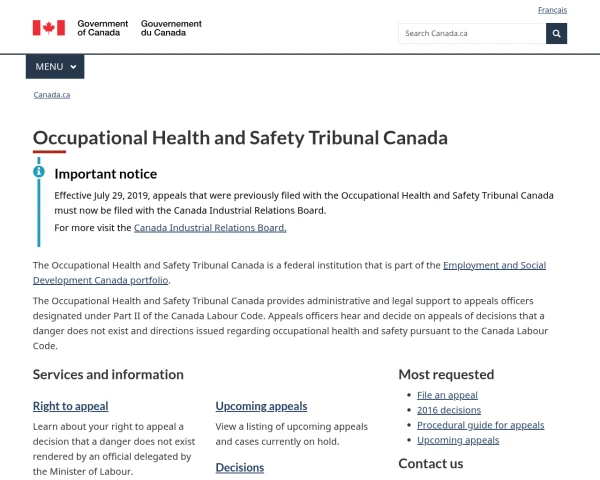The width and height of the screenshot is (600, 480).
Task: Select Upcoming appeals in Most requested list
Action: click(458, 440)
